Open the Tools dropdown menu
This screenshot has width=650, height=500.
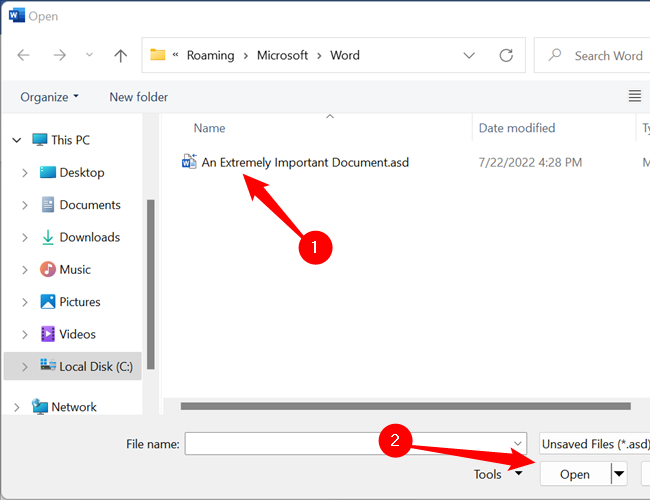497,474
